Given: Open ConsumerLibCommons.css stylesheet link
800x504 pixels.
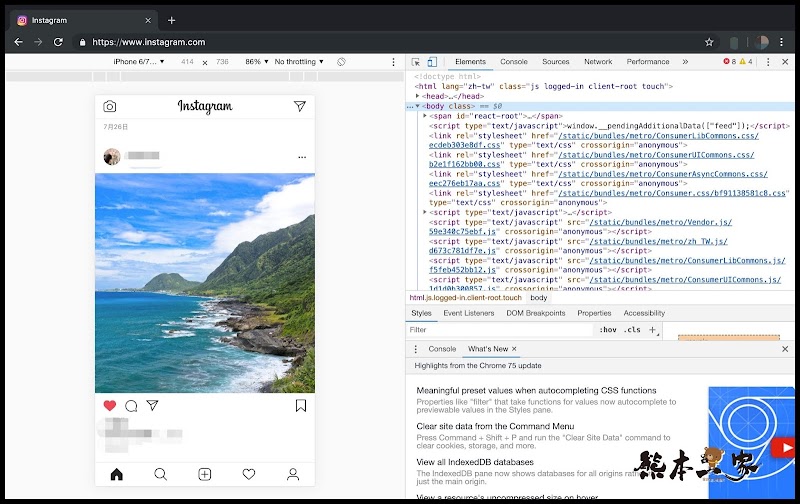Looking at the screenshot, I should 658,136.
